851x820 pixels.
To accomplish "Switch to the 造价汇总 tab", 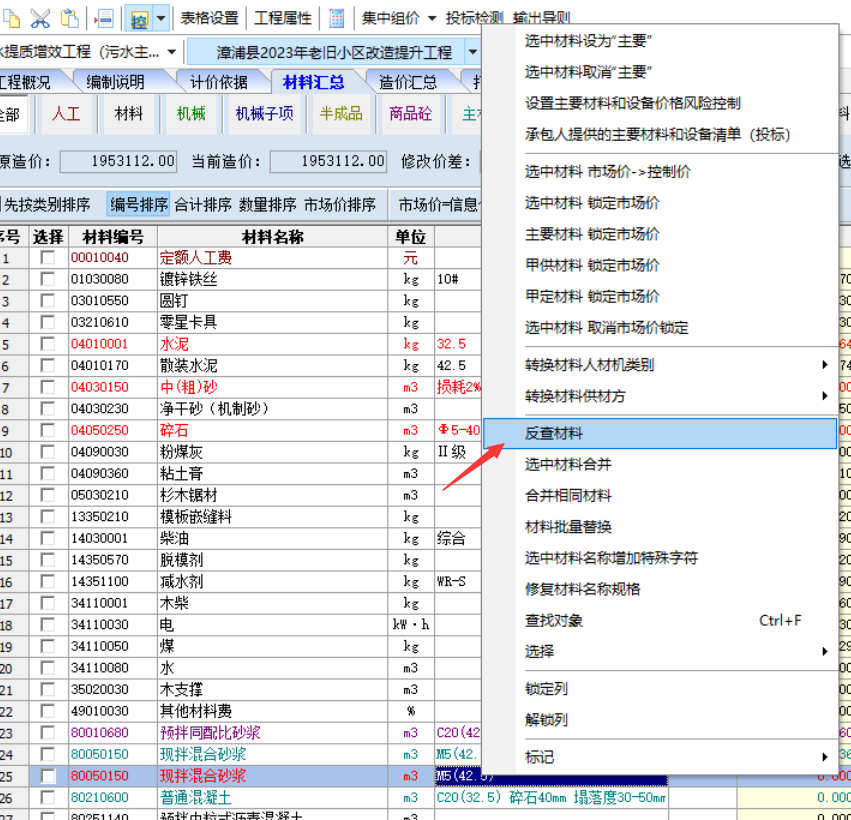I will [407, 82].
